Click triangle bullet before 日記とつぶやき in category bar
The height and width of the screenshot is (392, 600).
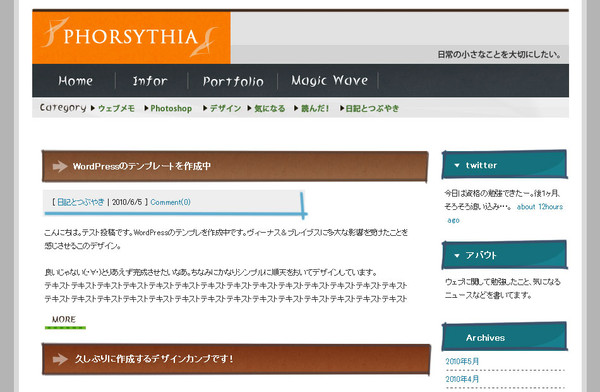(342, 108)
